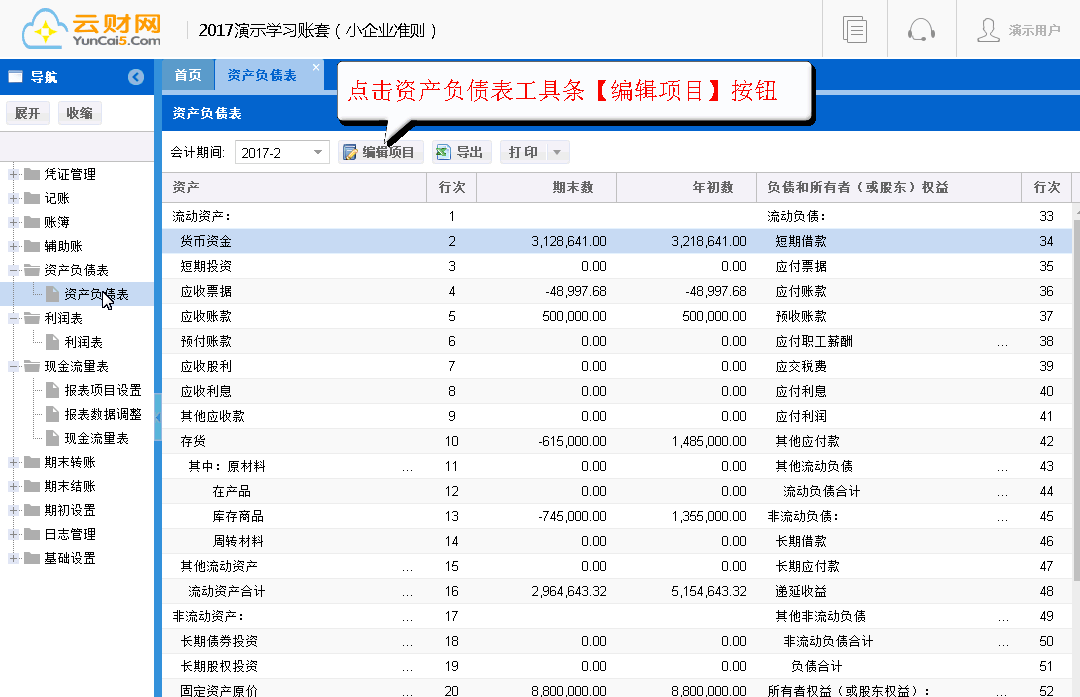Expand the 账簿 tree node
Image resolution: width=1080 pixels, height=697 pixels.
coord(12,222)
